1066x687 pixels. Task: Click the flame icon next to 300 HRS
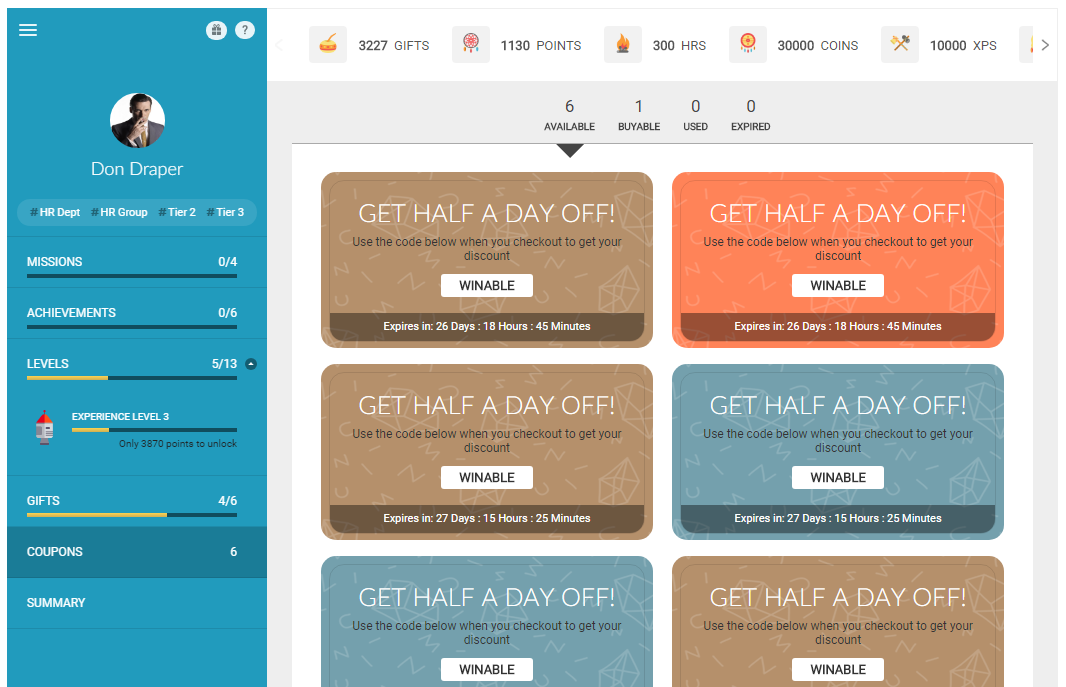point(623,45)
